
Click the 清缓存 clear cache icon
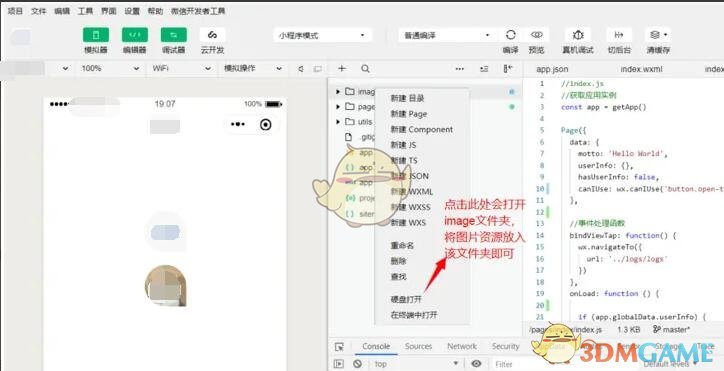(658, 35)
